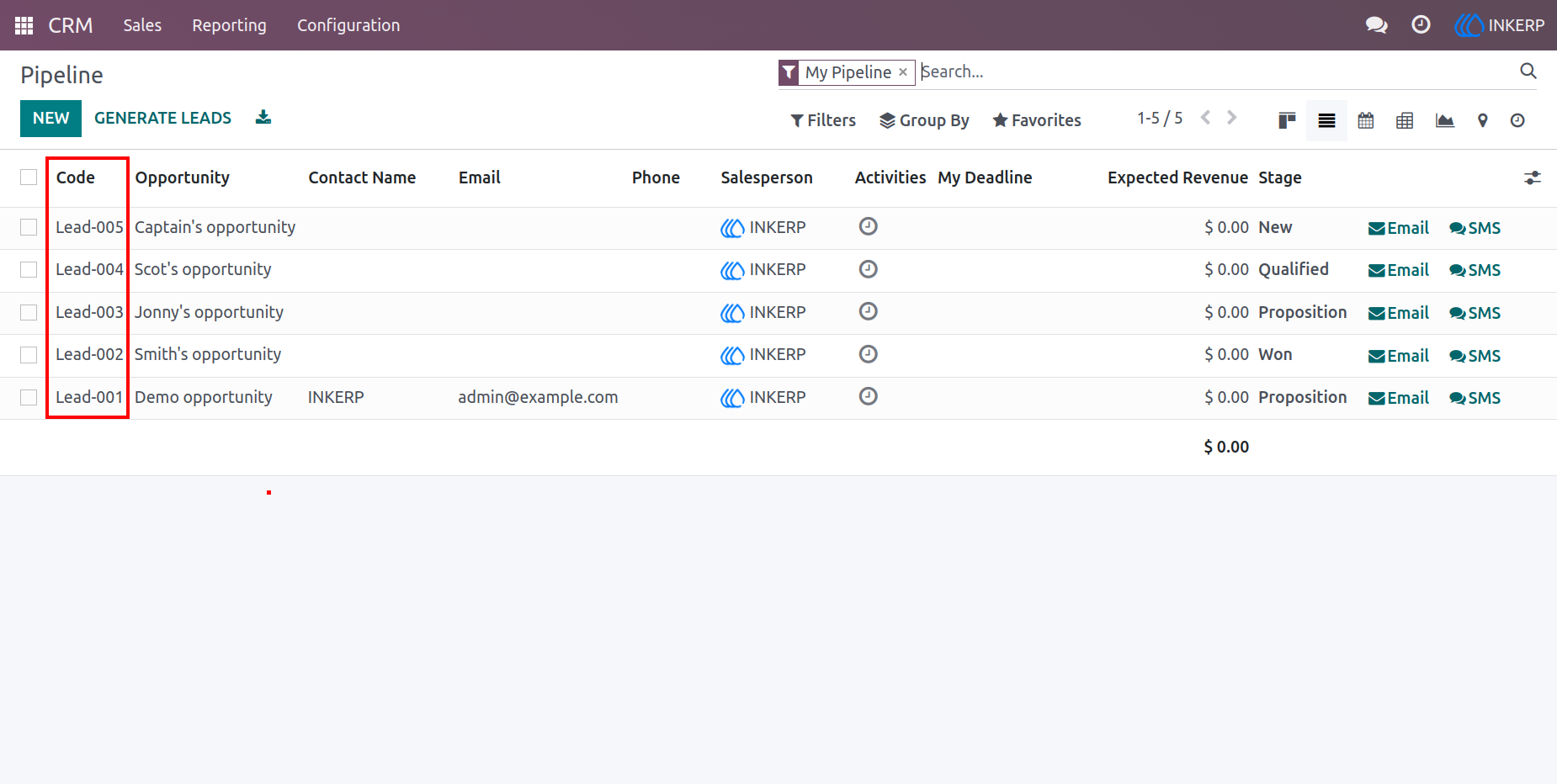
Task: Click the NEW button
Action: (x=50, y=119)
